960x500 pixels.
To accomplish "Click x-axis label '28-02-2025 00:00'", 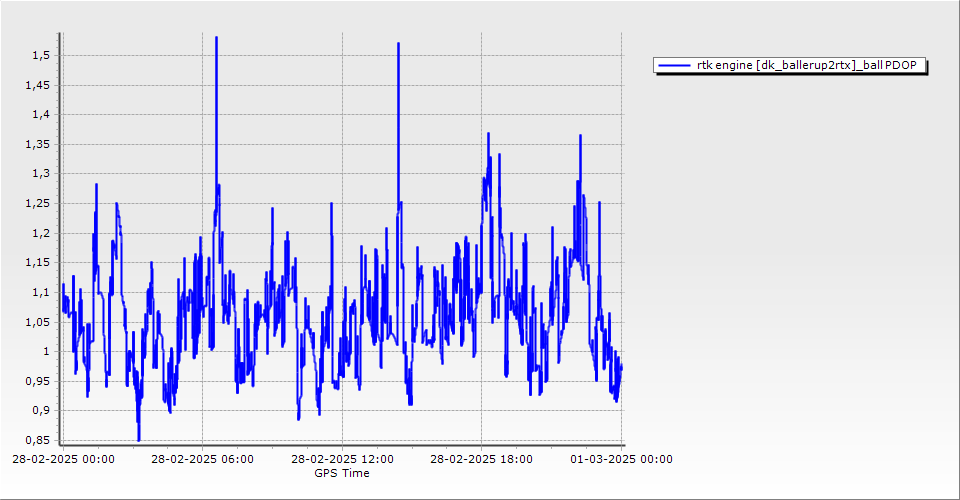I will tap(63, 459).
